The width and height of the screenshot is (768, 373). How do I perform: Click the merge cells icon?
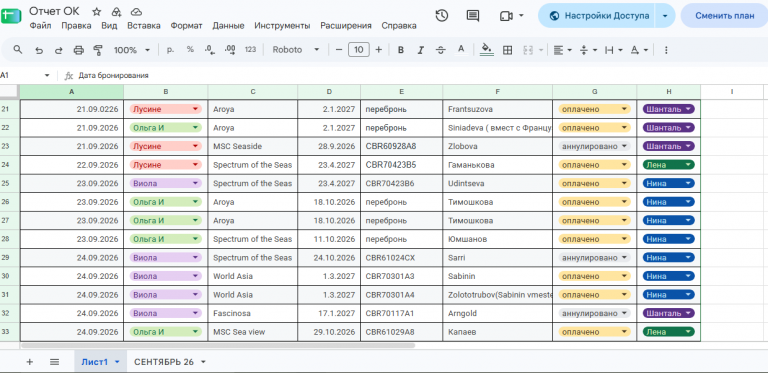(x=528, y=50)
